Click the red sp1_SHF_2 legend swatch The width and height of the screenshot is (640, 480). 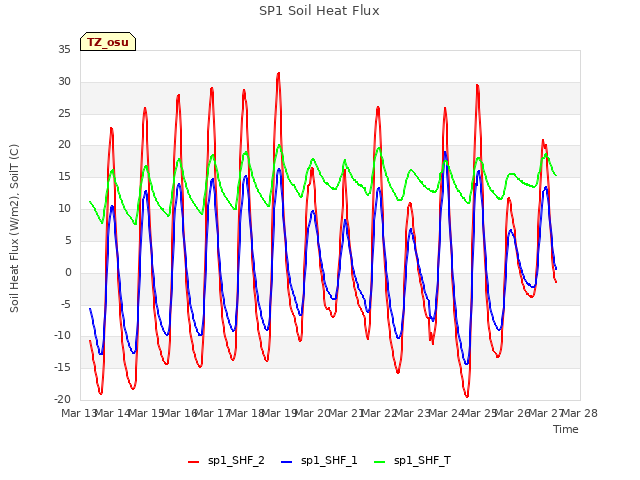click(x=193, y=462)
